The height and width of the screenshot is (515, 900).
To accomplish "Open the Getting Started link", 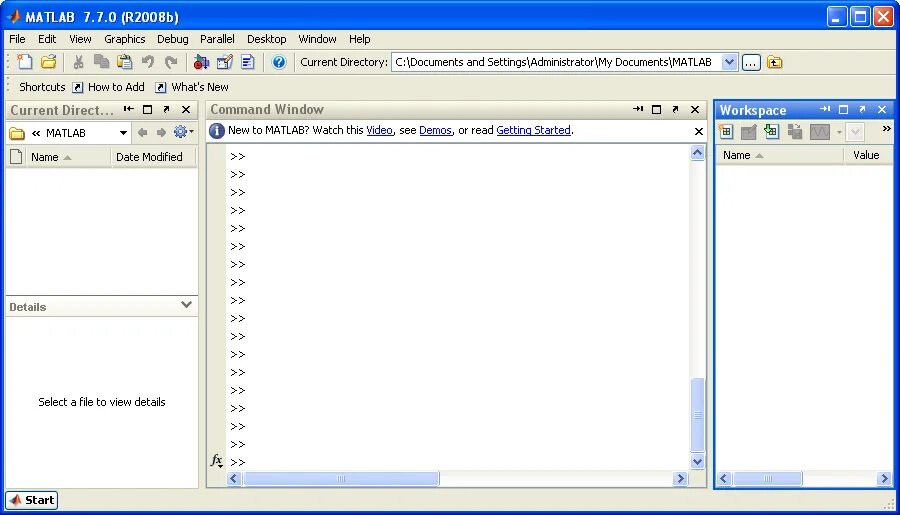I will pos(533,130).
